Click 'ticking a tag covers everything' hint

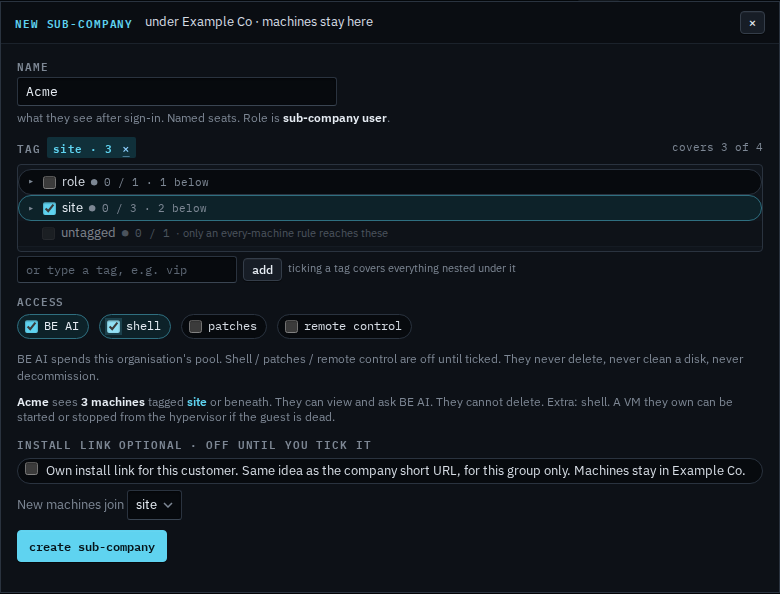click(401, 269)
